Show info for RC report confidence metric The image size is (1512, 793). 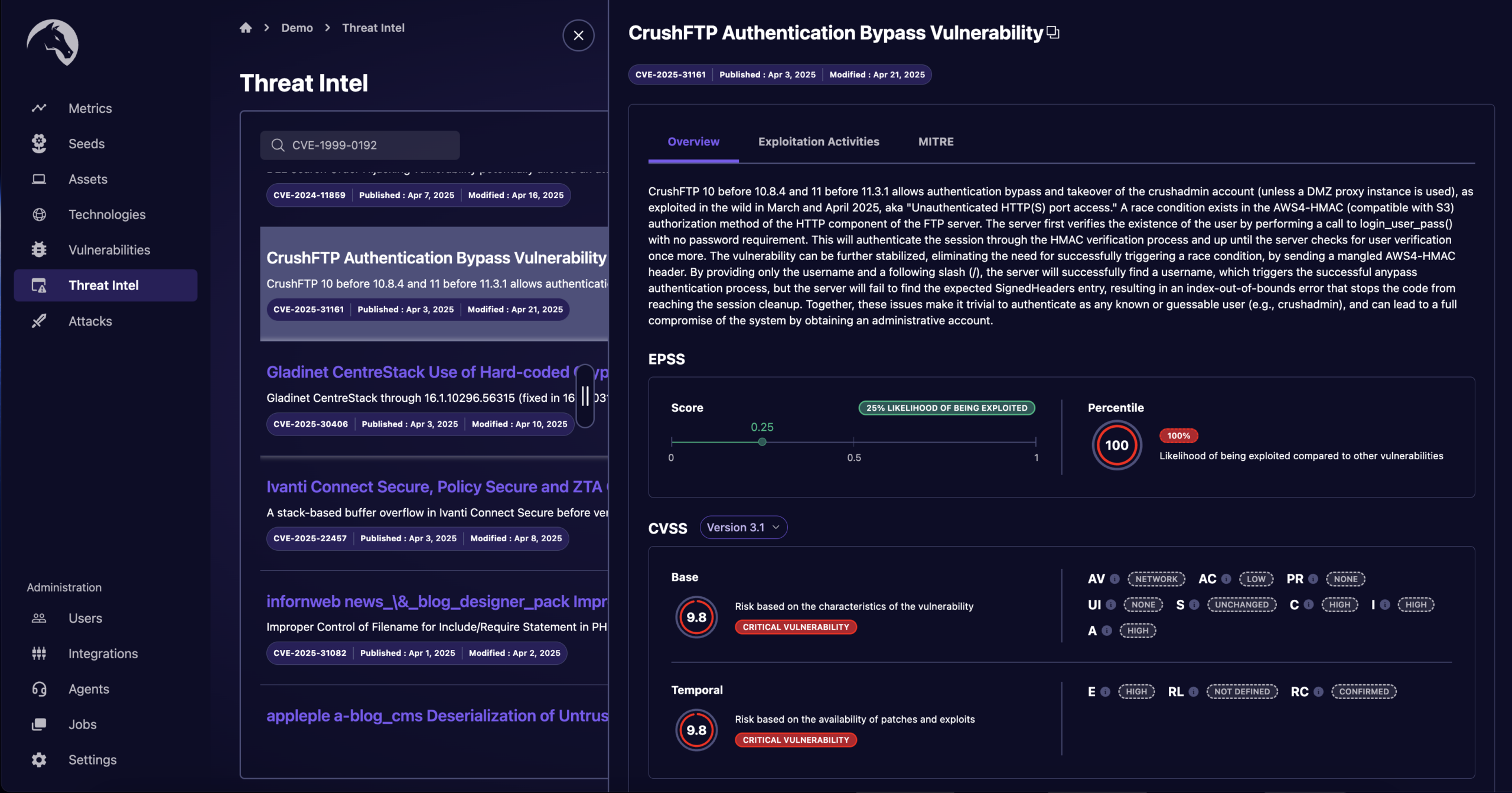click(1318, 692)
